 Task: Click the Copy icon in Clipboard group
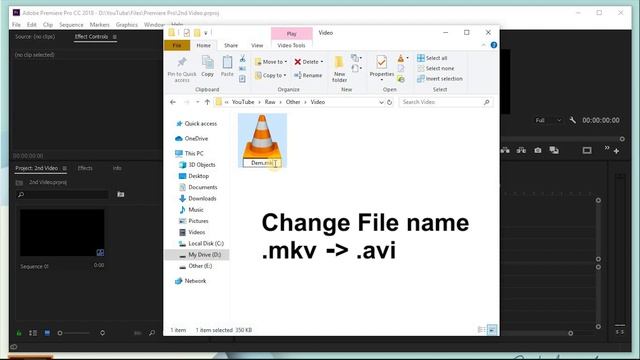pos(207,62)
